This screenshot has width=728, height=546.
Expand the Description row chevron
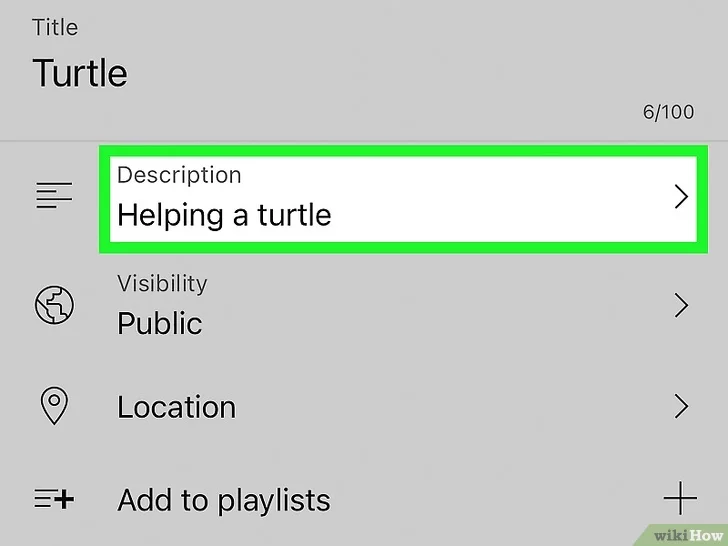pos(681,197)
